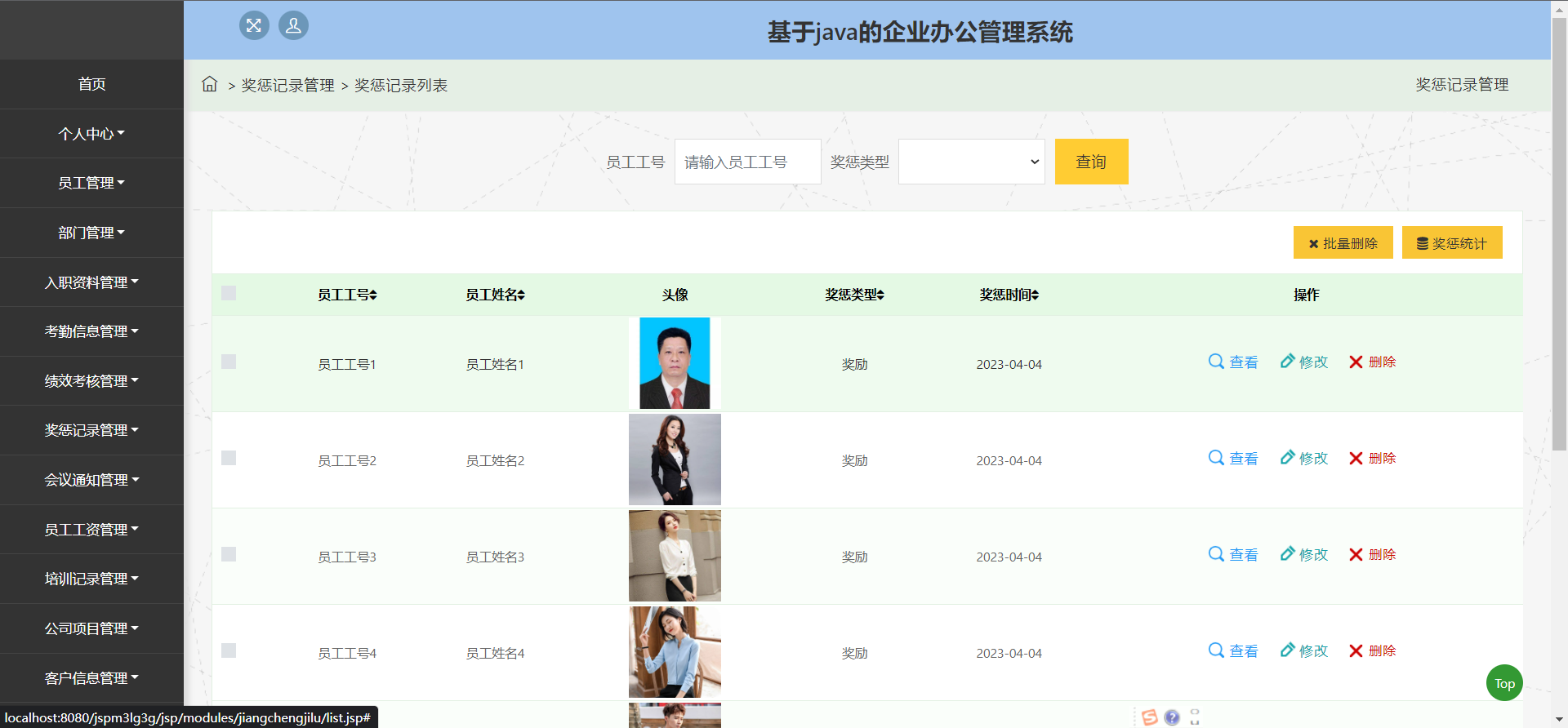Image resolution: width=1568 pixels, height=728 pixels.
Task: Click the 批量删除 button
Action: 1343,243
